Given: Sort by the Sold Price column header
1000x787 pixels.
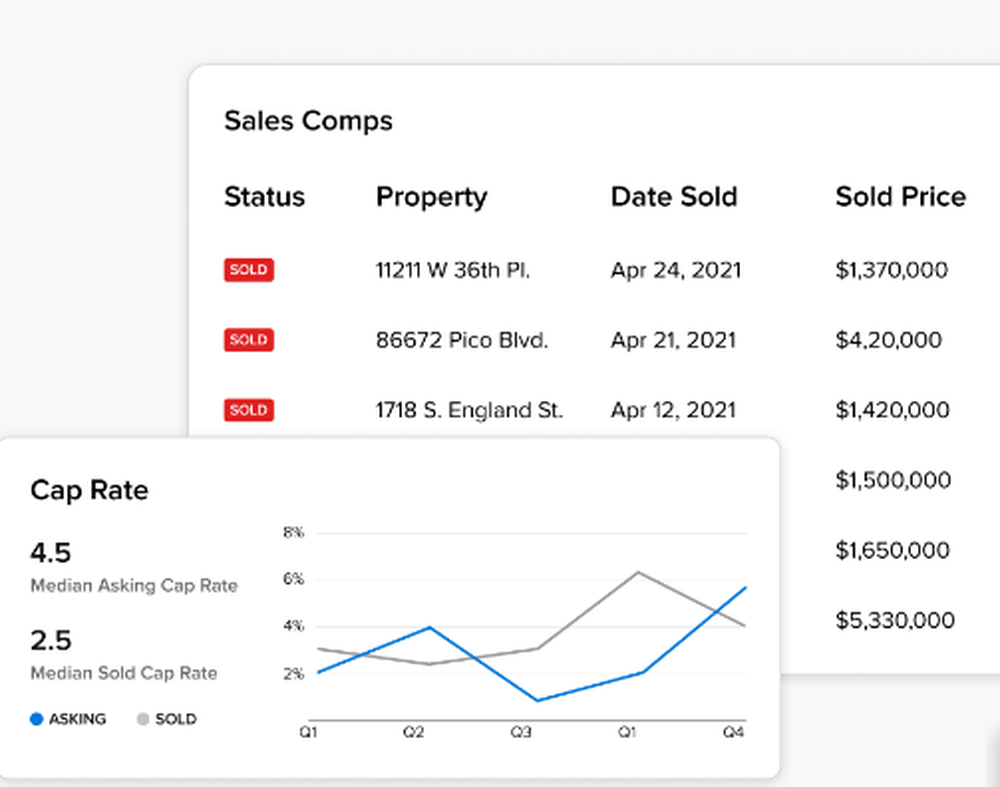Looking at the screenshot, I should tap(900, 197).
